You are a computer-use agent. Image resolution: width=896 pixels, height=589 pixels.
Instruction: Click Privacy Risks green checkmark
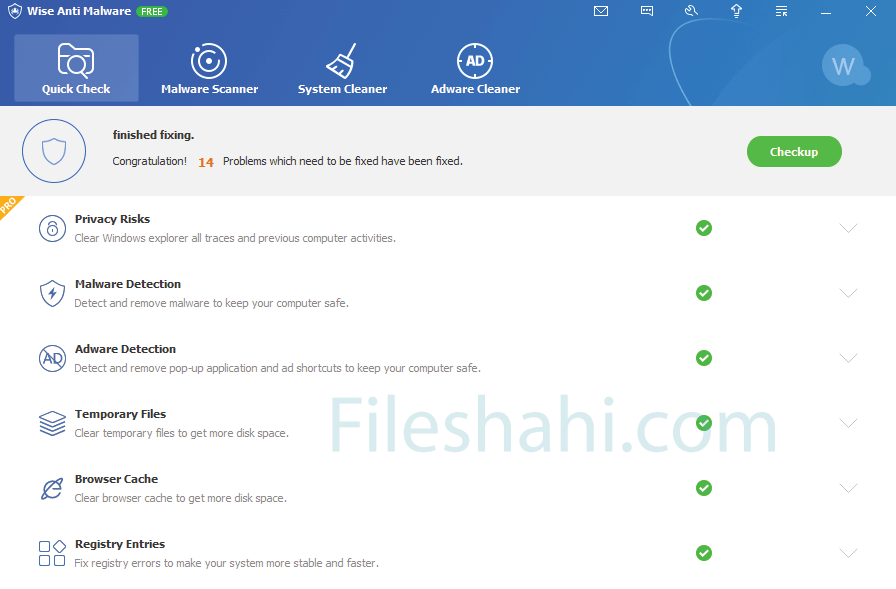(x=704, y=228)
